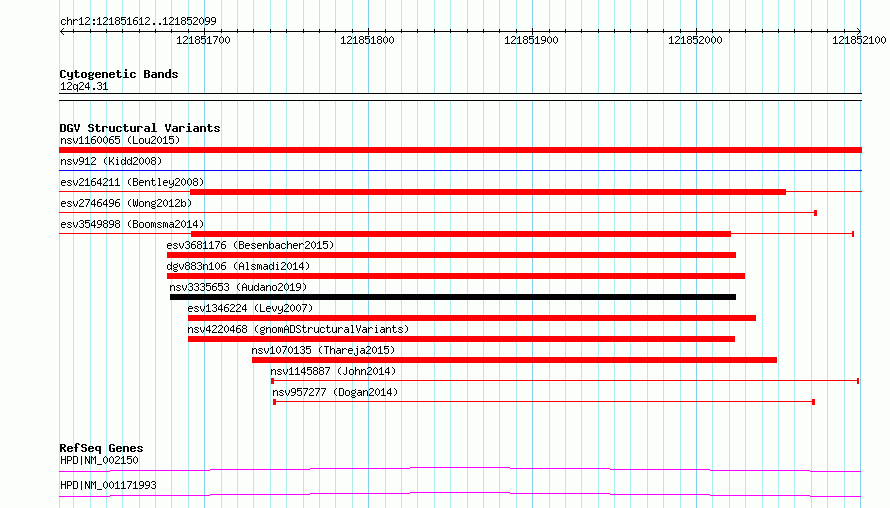This screenshot has height=508, width=890.
Task: Open nsv4220468 (gnomADStructuralVariants) label
Action: [x=298, y=329]
